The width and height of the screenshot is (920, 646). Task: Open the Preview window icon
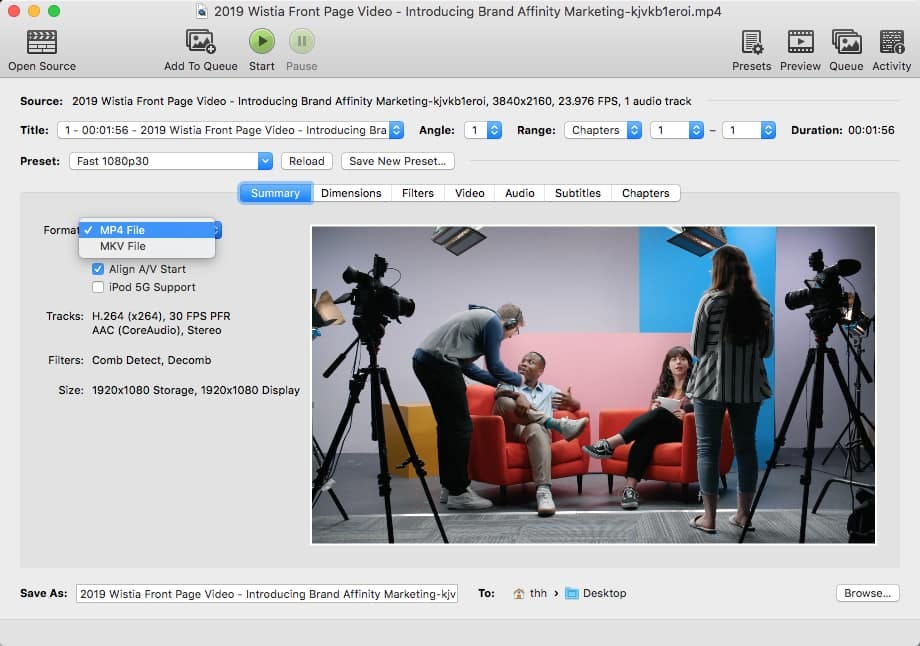coord(800,42)
